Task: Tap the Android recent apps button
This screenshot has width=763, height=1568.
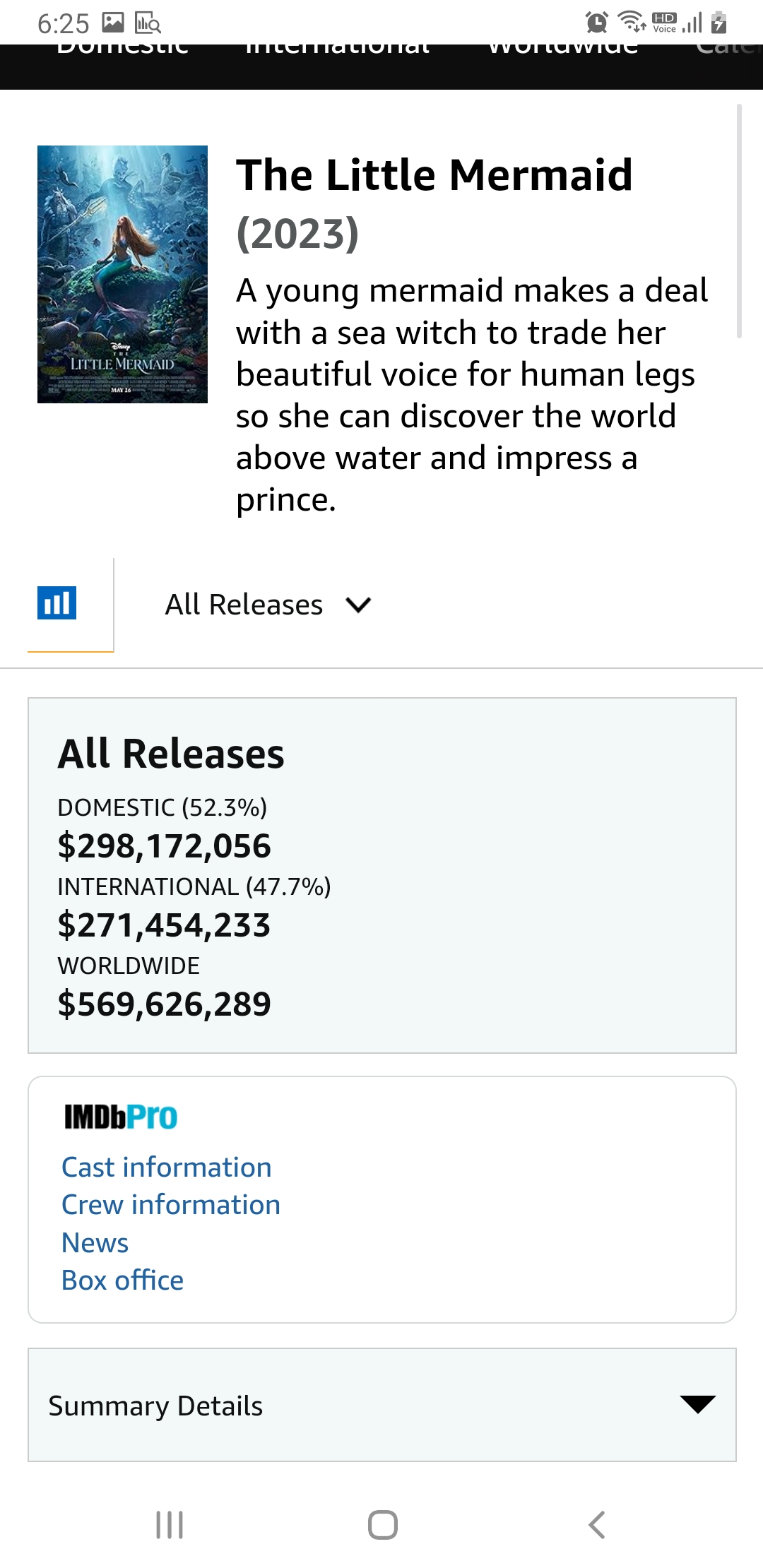Action: click(x=170, y=1524)
